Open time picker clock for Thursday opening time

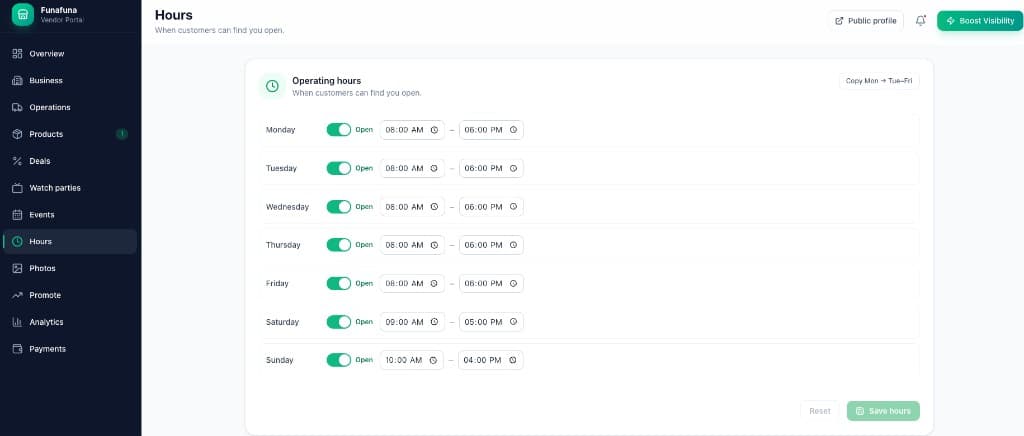(434, 245)
